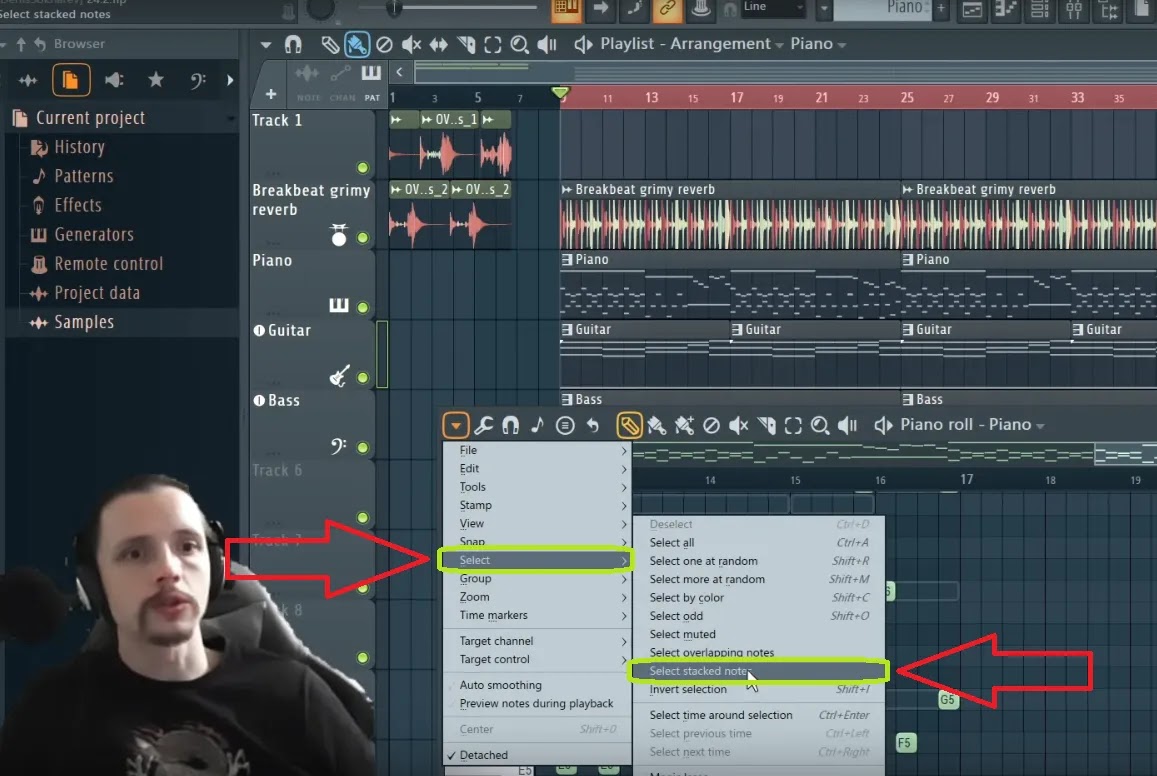Image resolution: width=1157 pixels, height=776 pixels.
Task: Toggle Detached checkmark in Piano roll menu
Action: click(537, 755)
